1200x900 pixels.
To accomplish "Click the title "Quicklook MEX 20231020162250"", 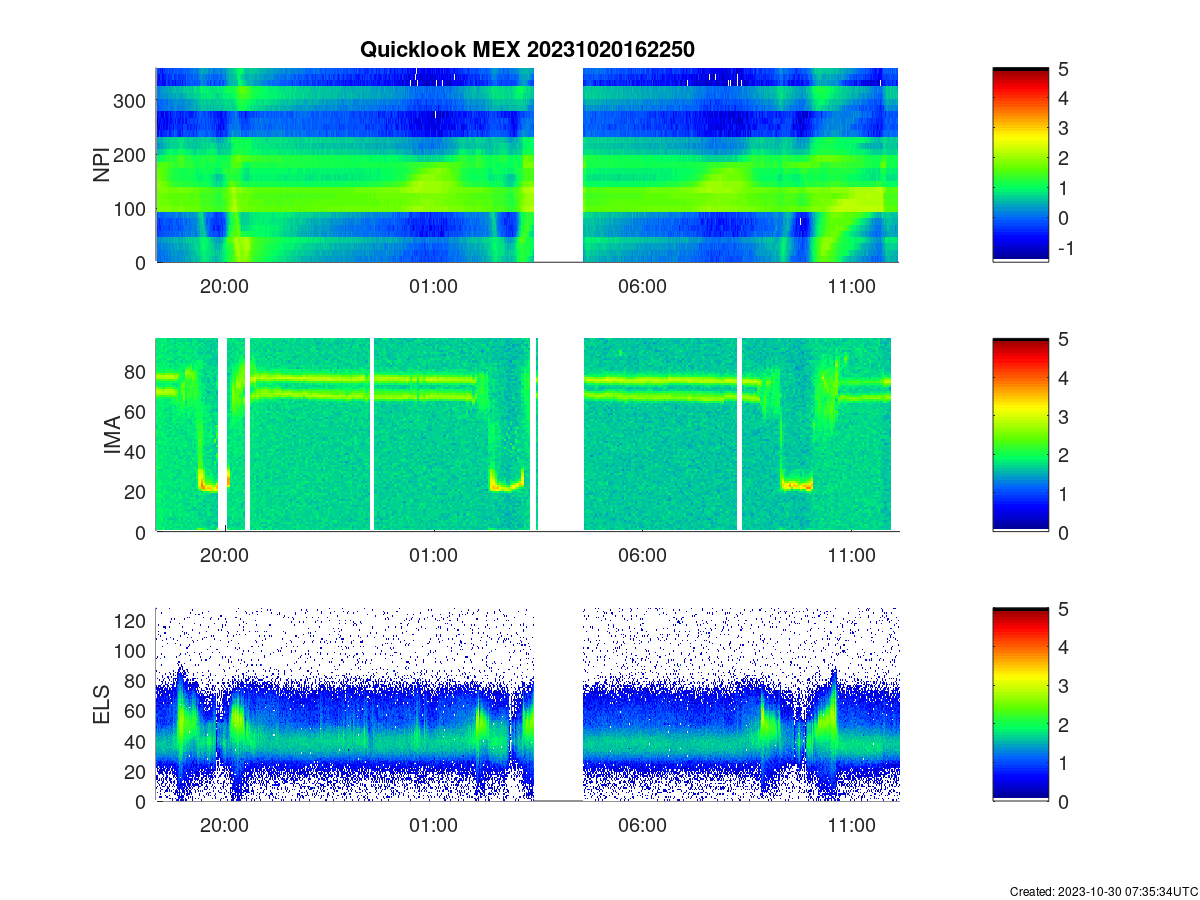I will coord(527,49).
